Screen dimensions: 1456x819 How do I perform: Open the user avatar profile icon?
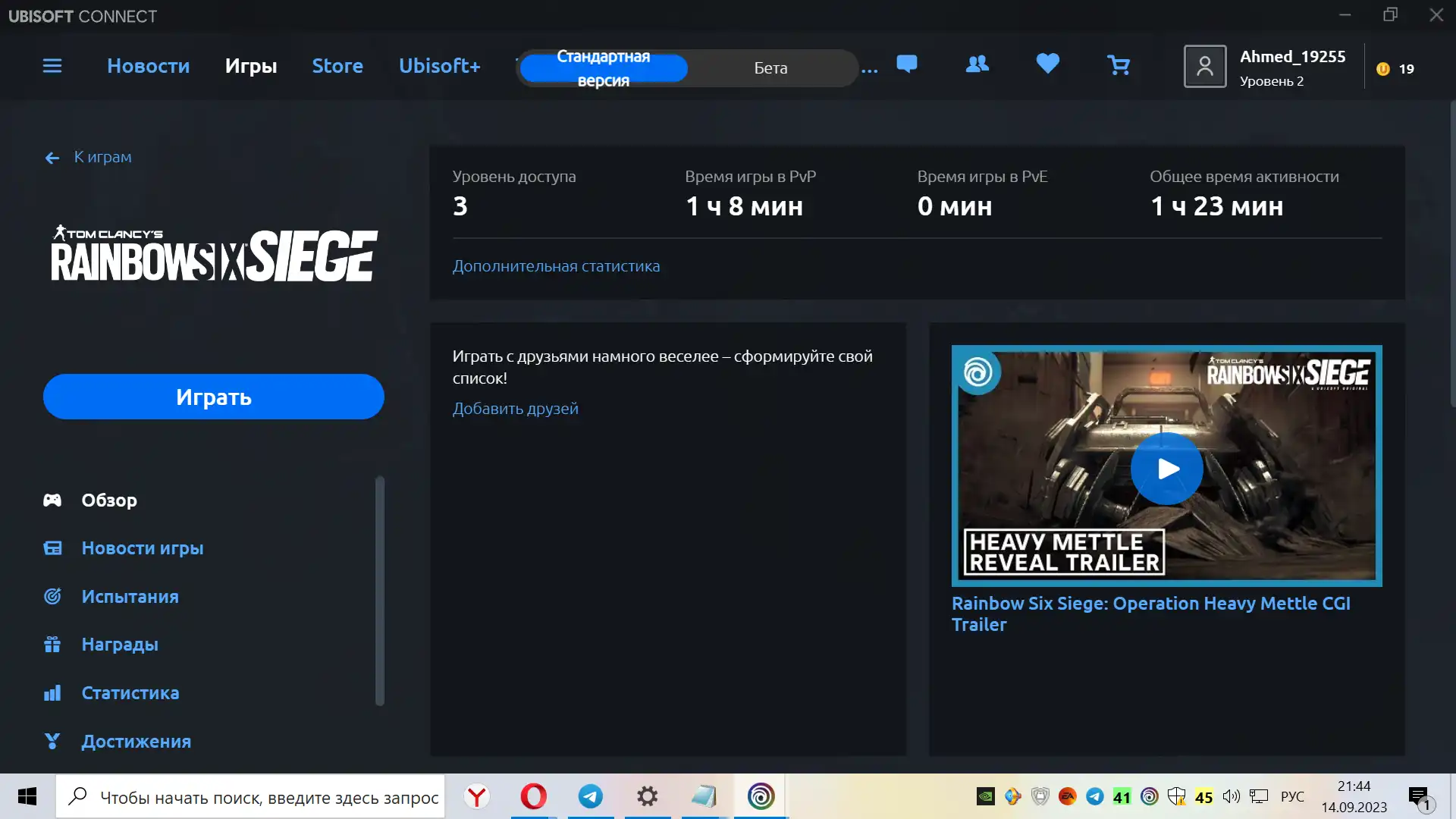click(1205, 67)
